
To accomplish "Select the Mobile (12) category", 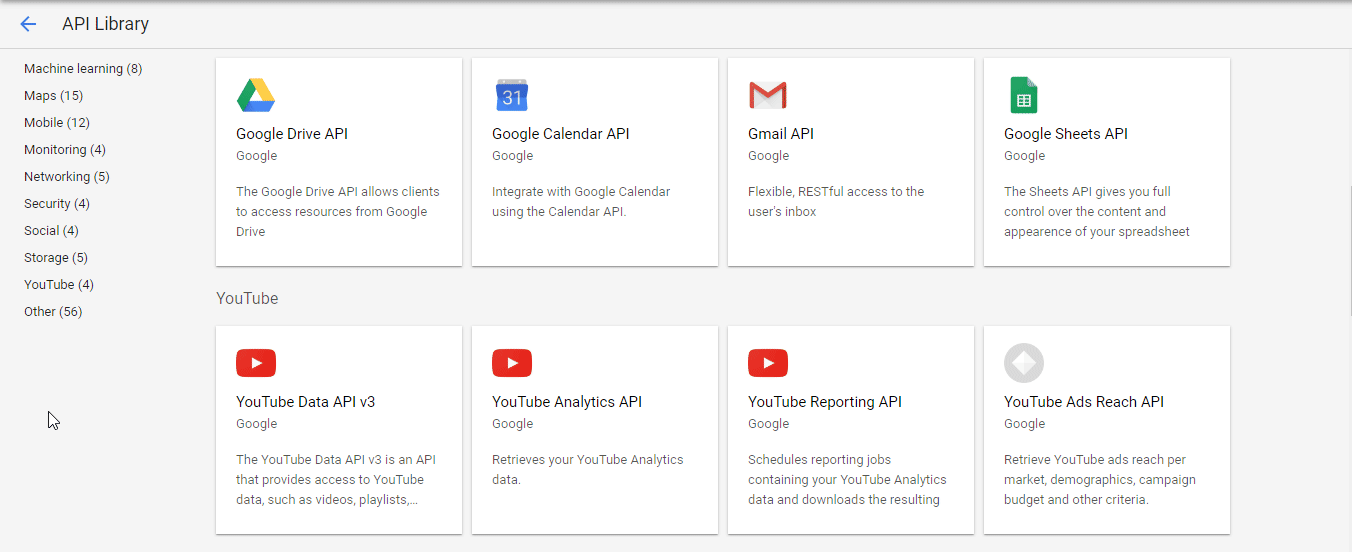I will 57,123.
